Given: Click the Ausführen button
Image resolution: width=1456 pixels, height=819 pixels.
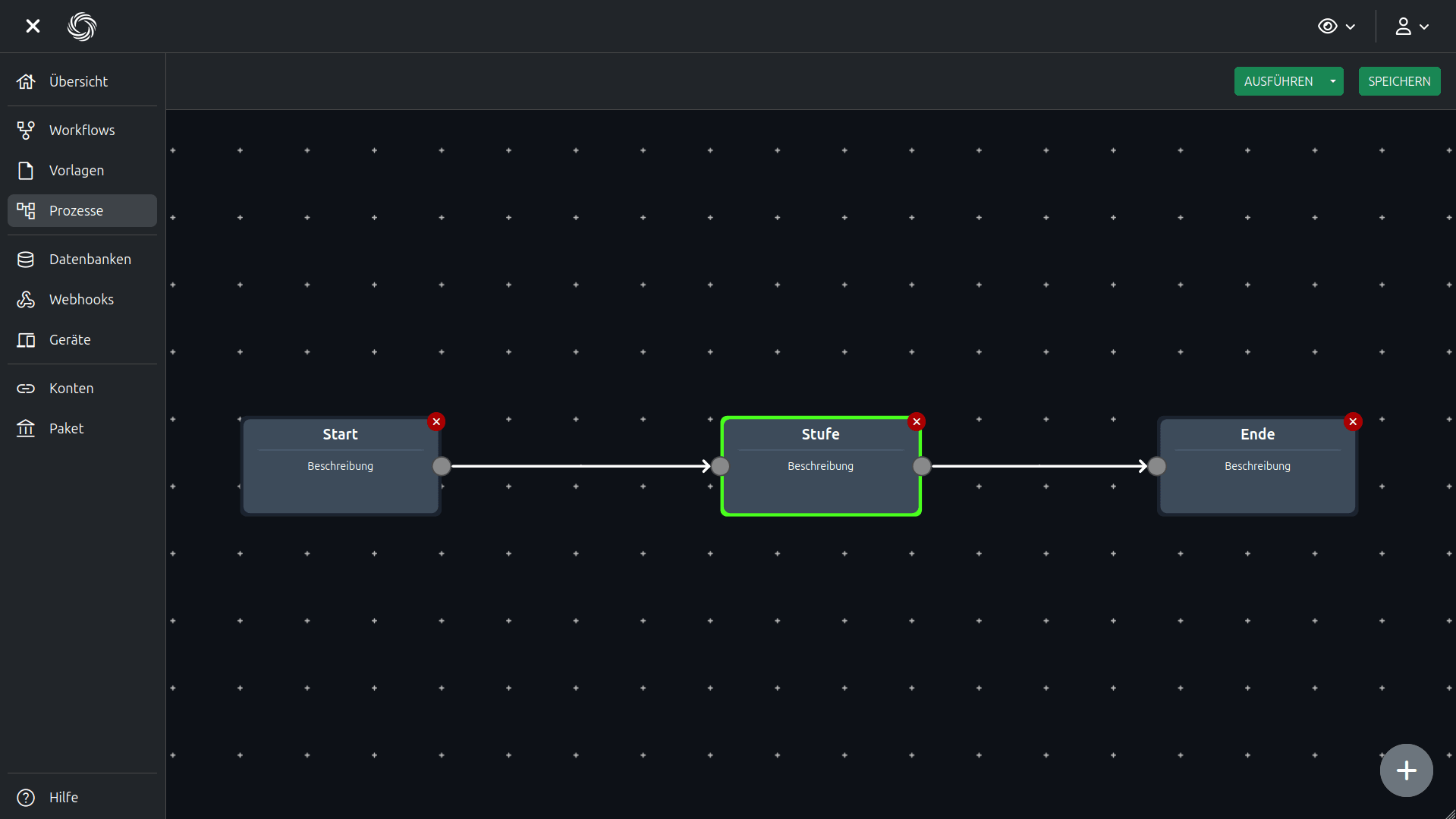Looking at the screenshot, I should tap(1278, 81).
